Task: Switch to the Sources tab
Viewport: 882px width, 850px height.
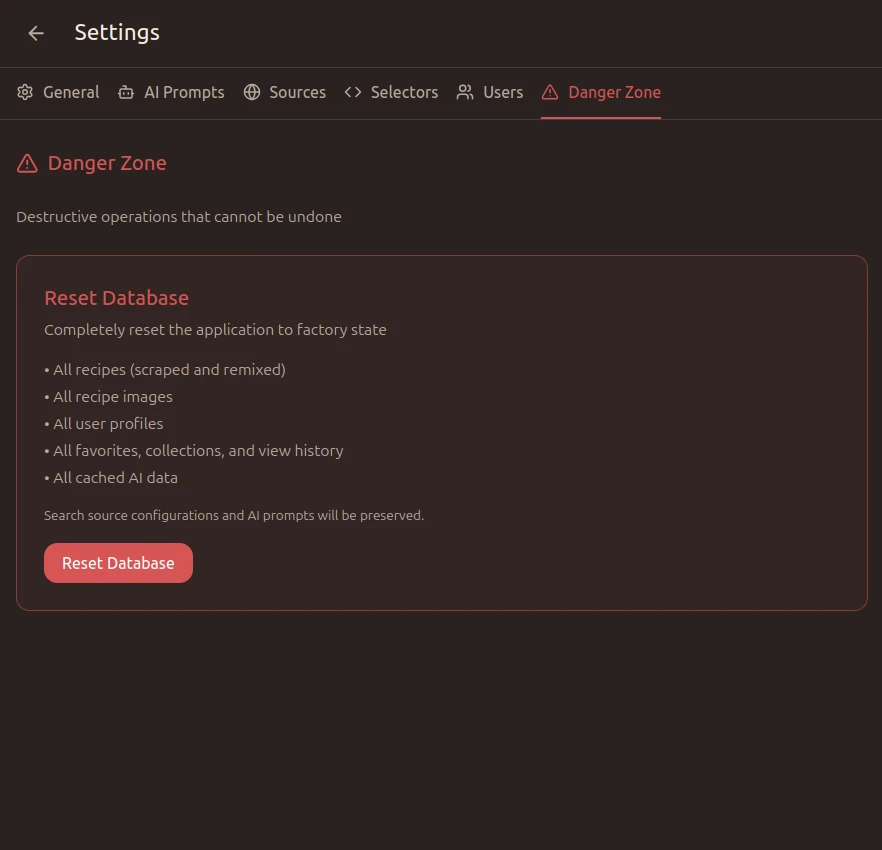Action: (297, 92)
